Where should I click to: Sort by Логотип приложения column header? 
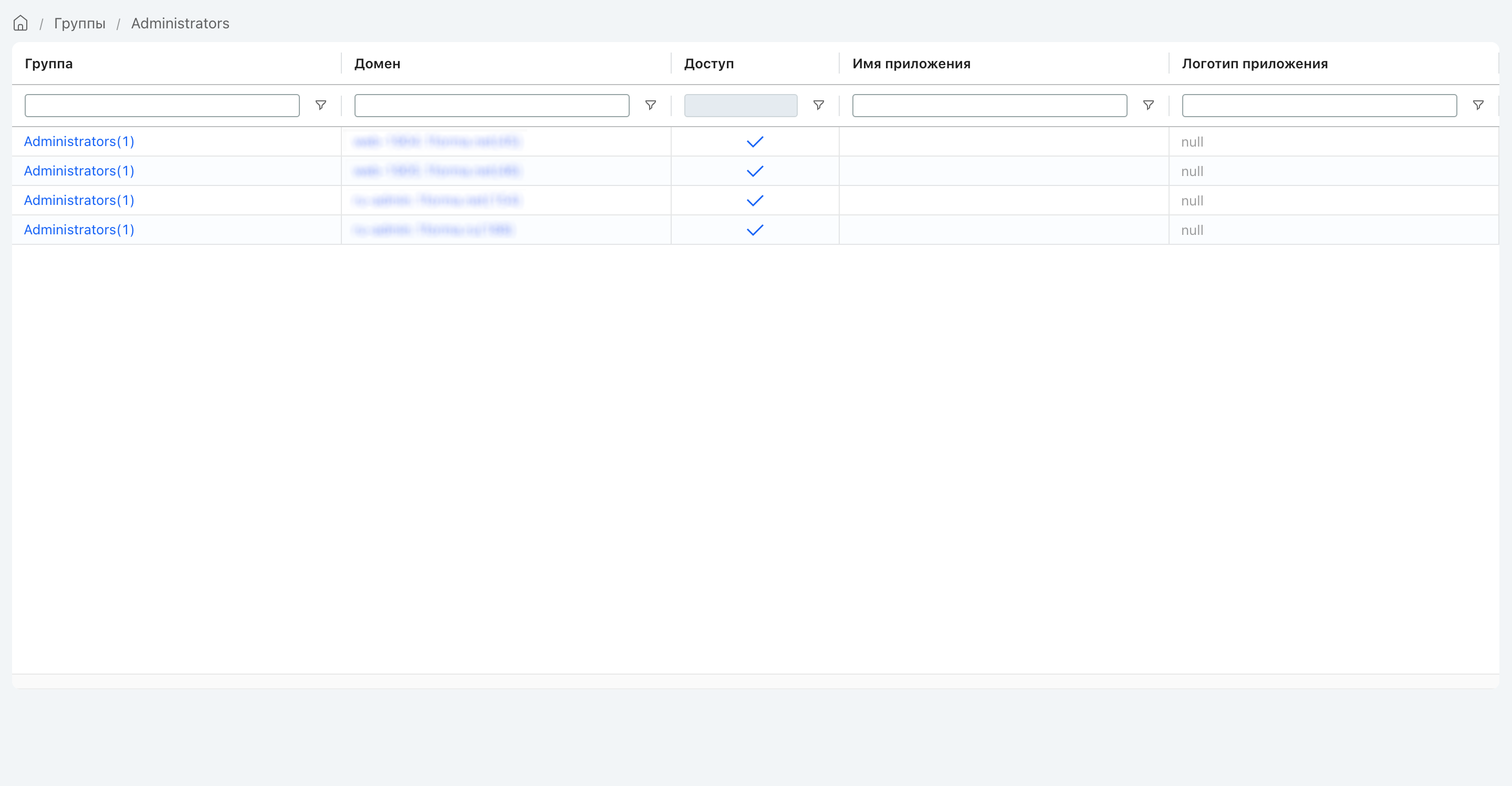1255,64
